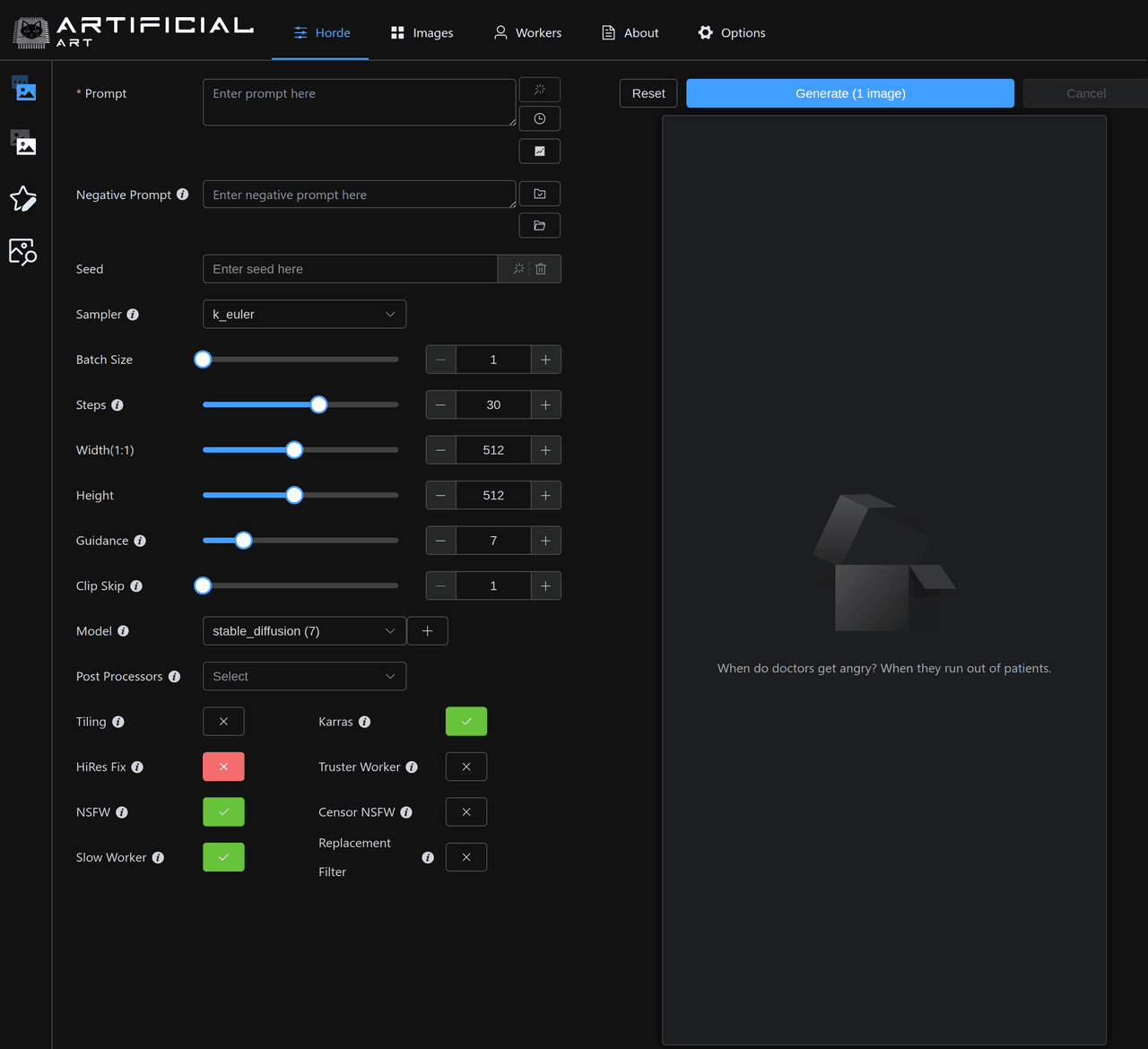
Task: Clear seed with the trash icon
Action: [x=541, y=269]
